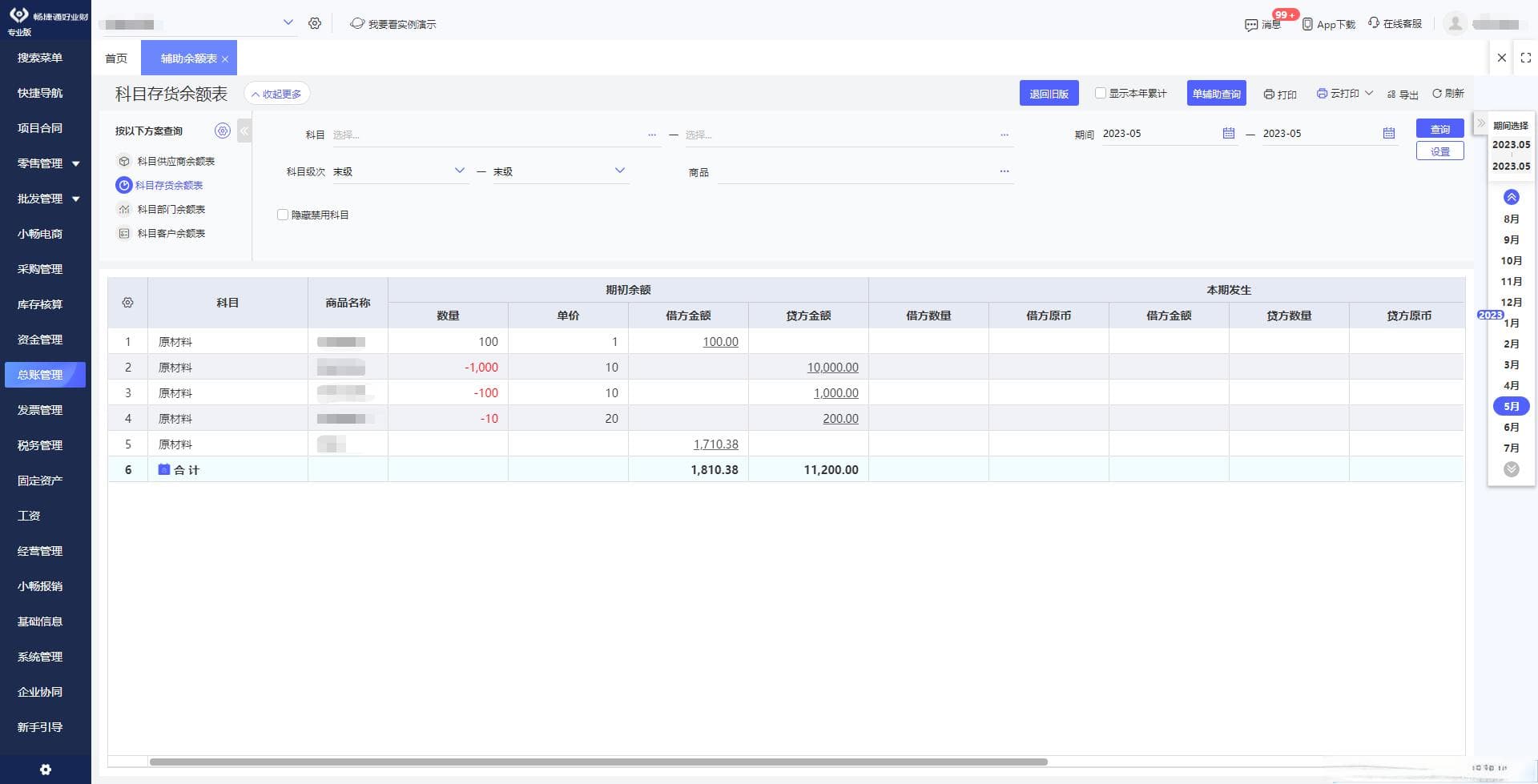Open settings gear next to company selector
This screenshot has height=784, width=1538.
(x=315, y=24)
